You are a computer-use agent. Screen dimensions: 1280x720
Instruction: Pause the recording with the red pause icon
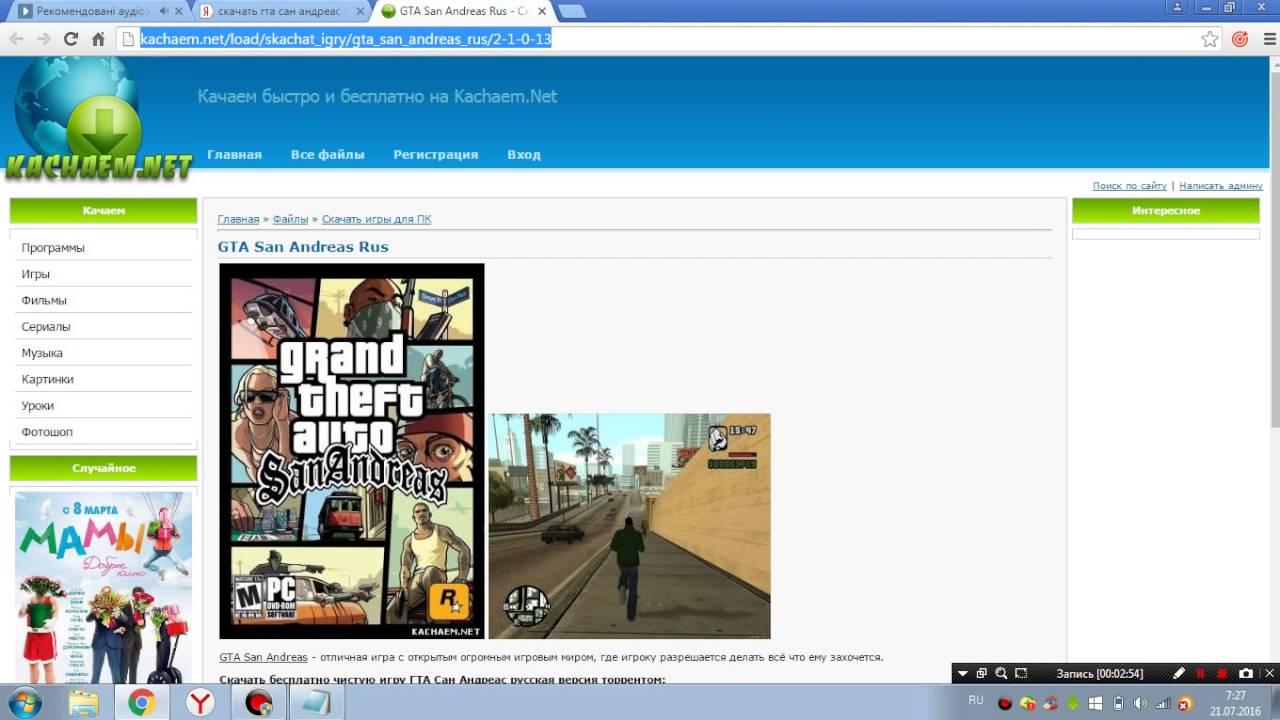1200,674
